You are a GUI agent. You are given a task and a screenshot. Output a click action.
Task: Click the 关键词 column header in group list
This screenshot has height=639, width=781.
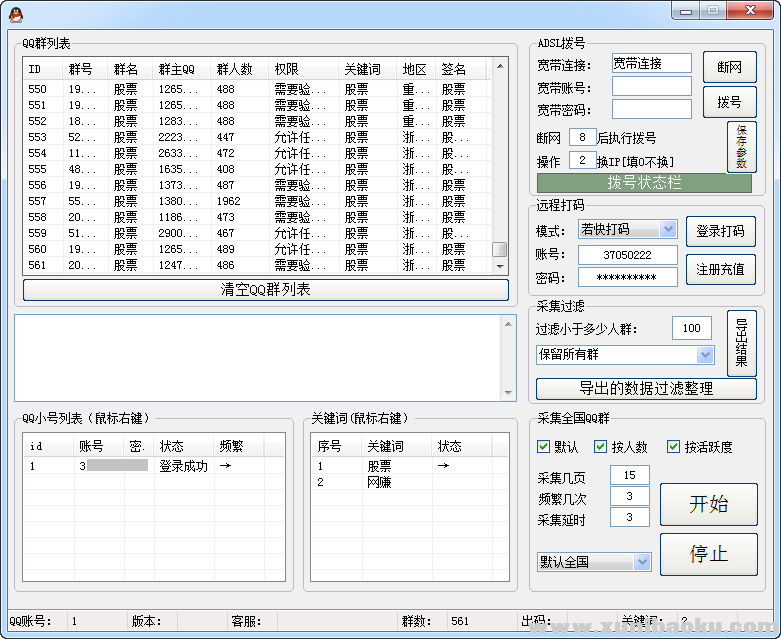point(362,70)
